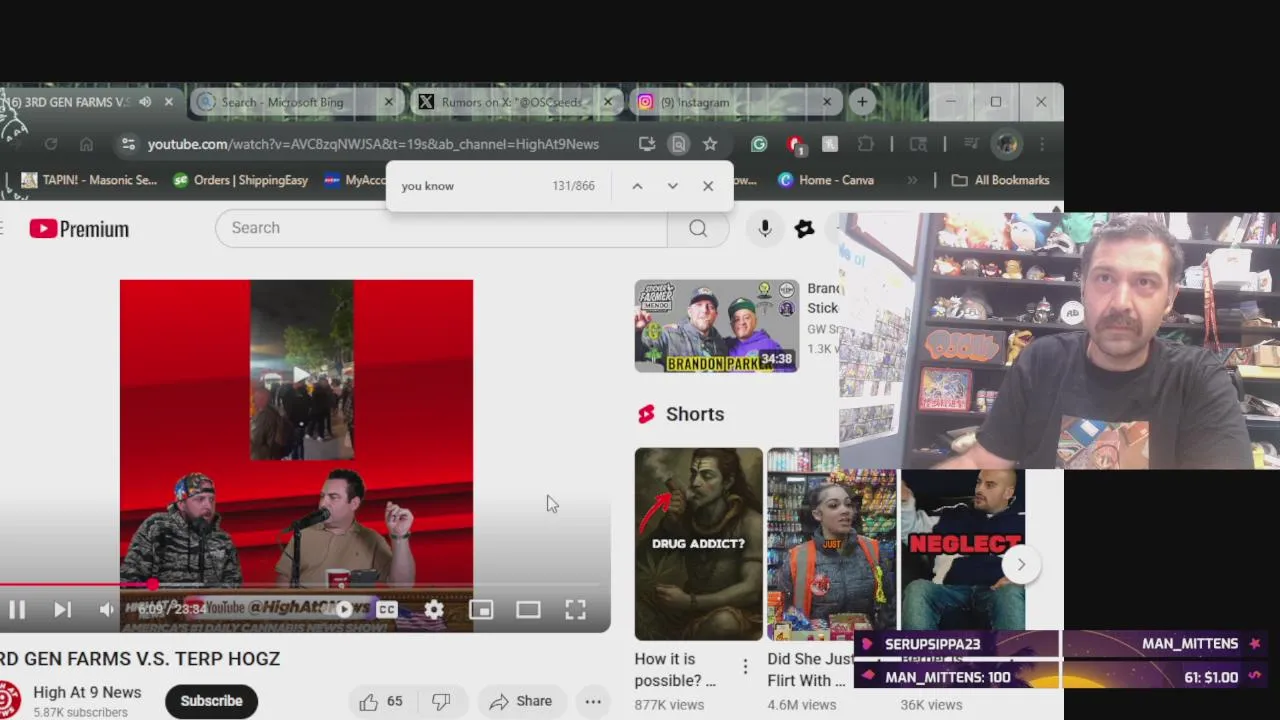Screen dimensions: 1280x720
Task: Focus the YouTube search box
Action: 441,228
